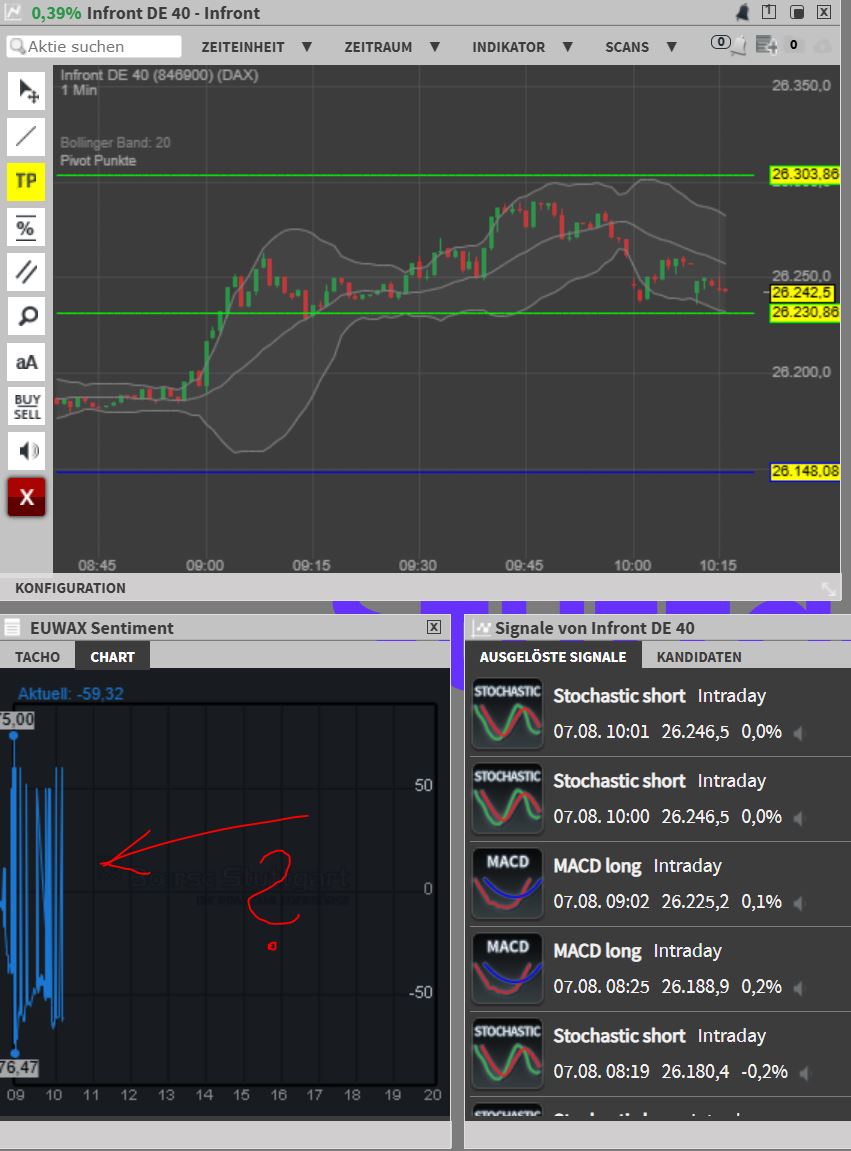Toggle chart sound speaker icon
This screenshot has width=851, height=1151.
[x=26, y=451]
